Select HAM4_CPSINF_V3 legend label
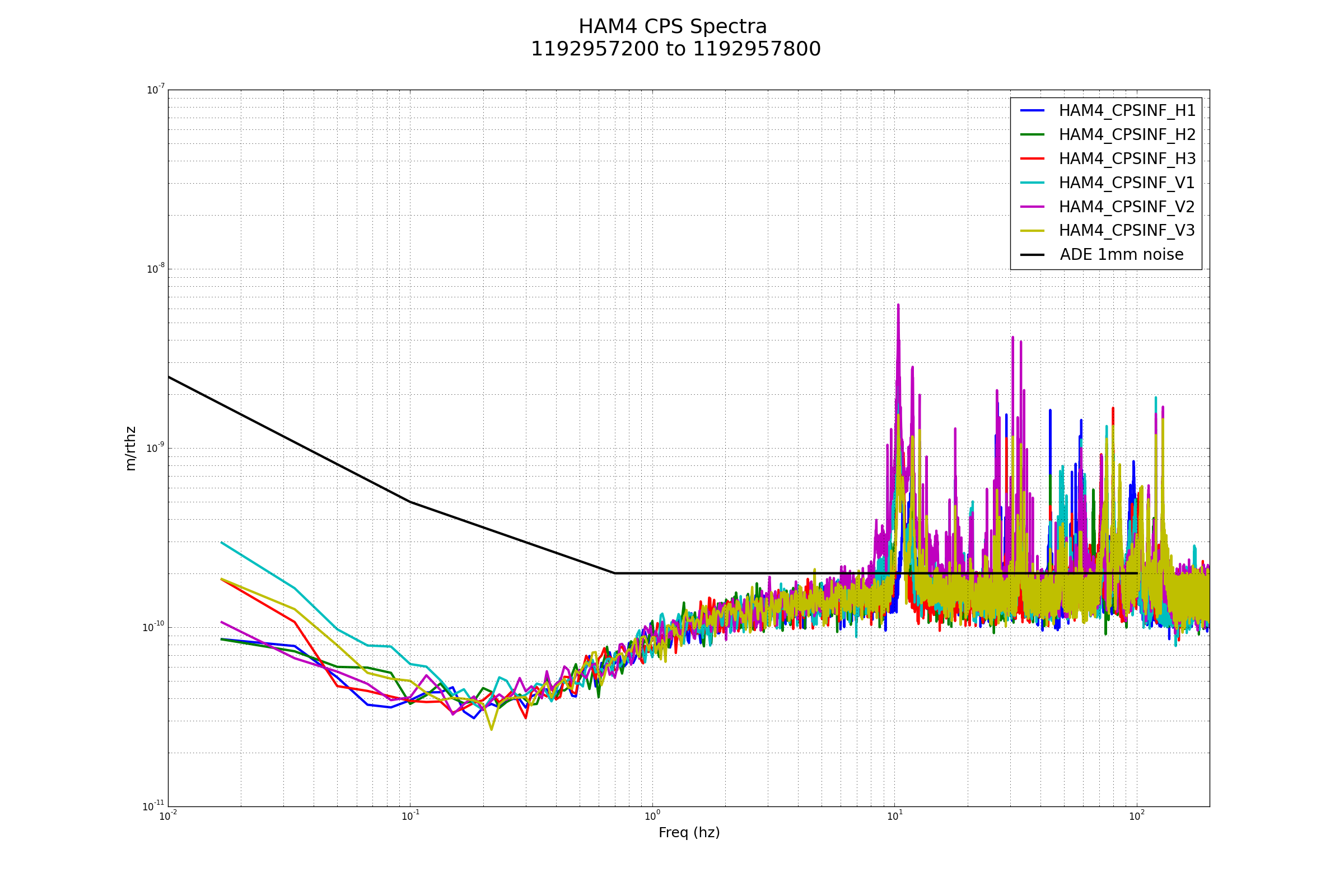Screen dimensions: 1344x896 pos(1127,230)
